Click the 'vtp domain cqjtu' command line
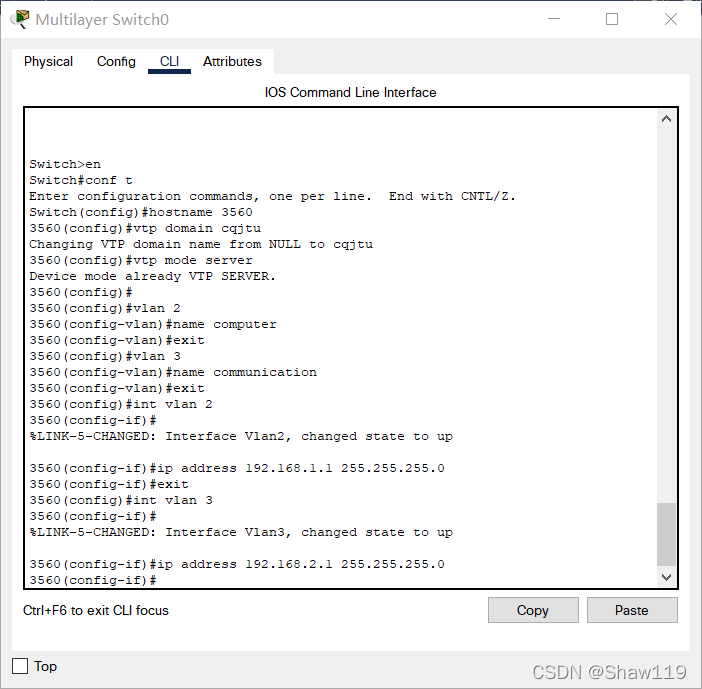Screen dimensions: 702x689 (145, 228)
